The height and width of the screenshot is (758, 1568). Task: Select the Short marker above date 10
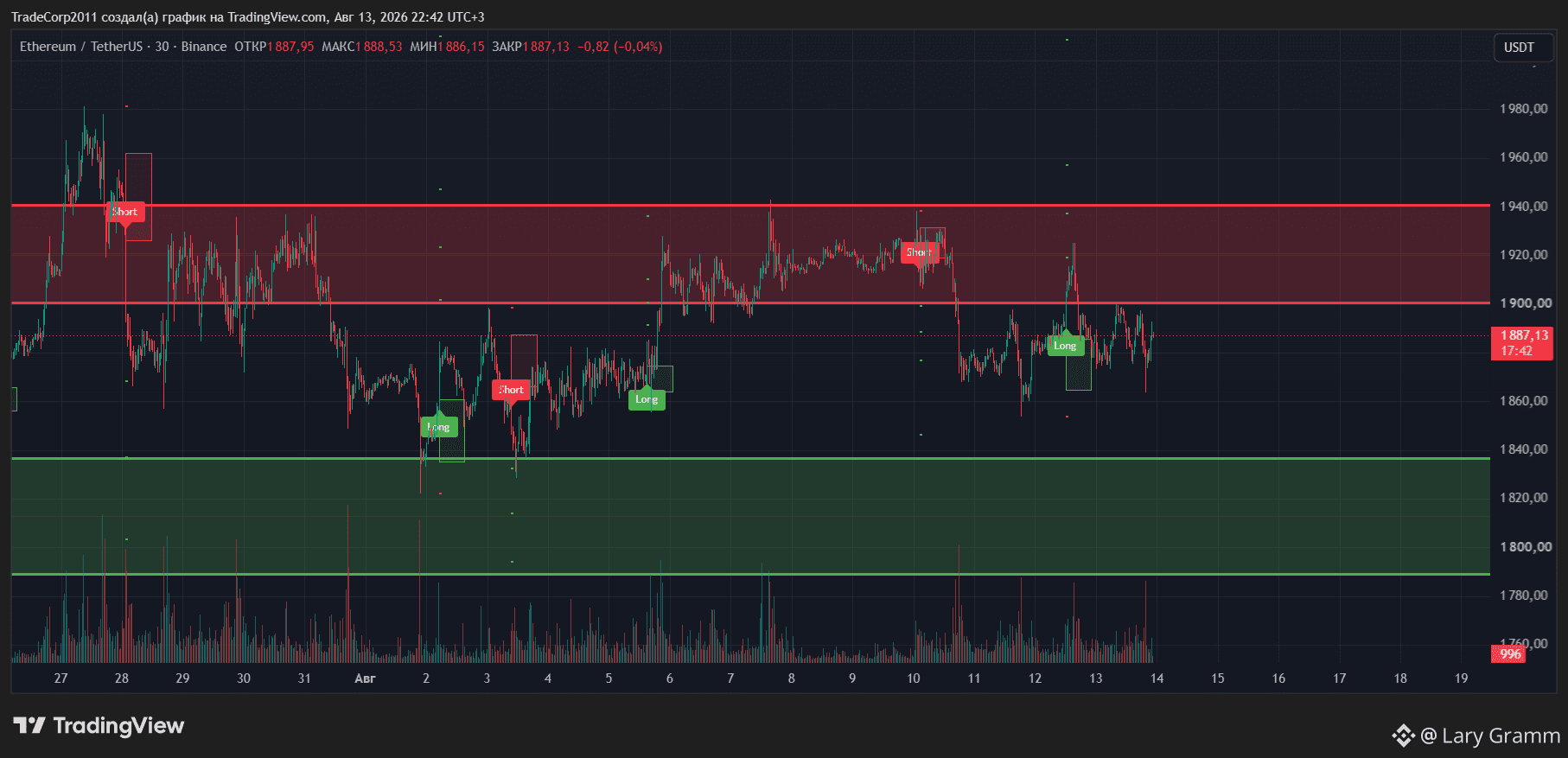click(x=919, y=252)
